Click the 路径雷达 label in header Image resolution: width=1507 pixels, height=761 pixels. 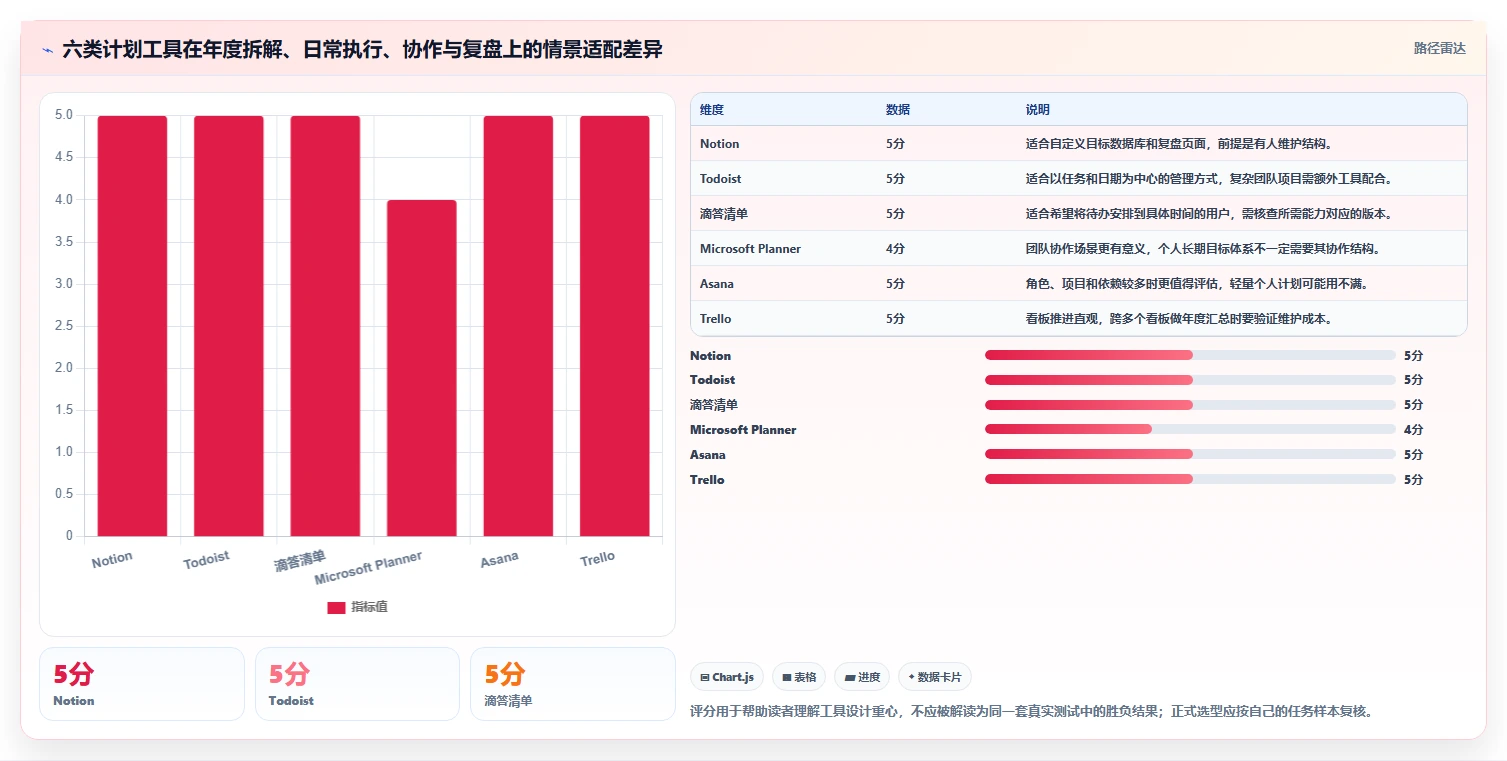pos(1439,48)
